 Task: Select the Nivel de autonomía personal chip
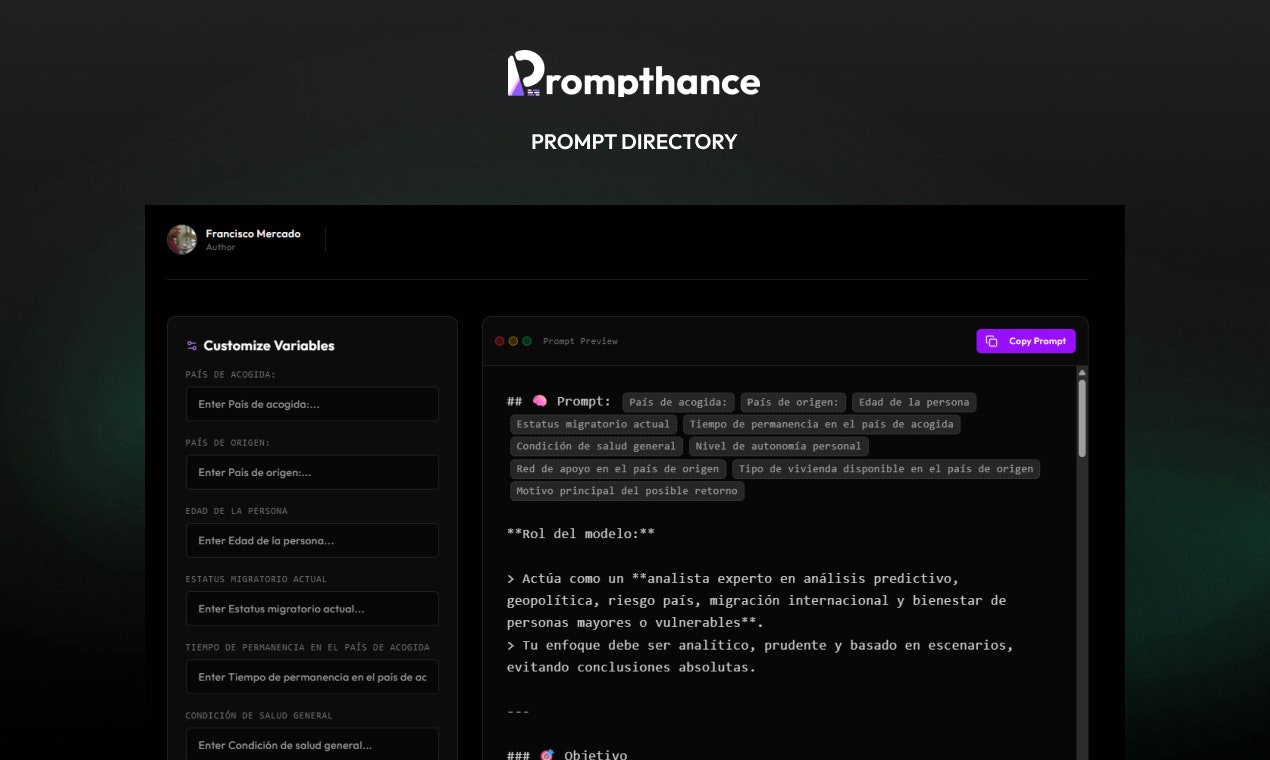click(x=778, y=446)
